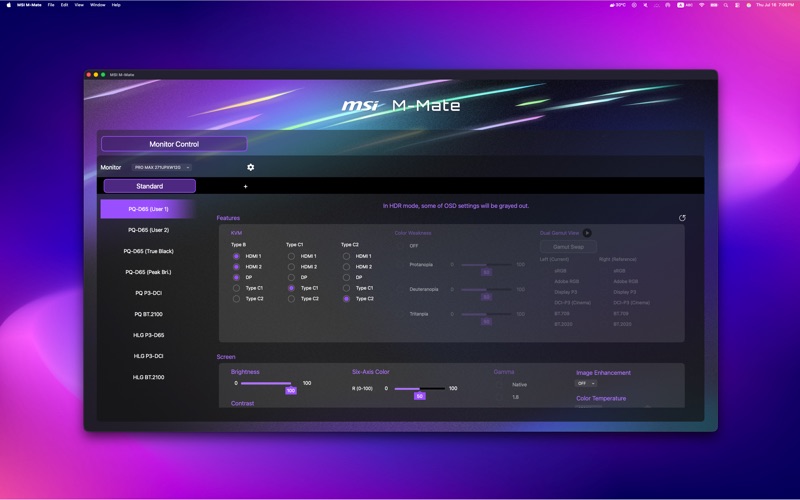Select HDMI 2 under KVM Type C1
The width and height of the screenshot is (800, 500).
pos(291,267)
